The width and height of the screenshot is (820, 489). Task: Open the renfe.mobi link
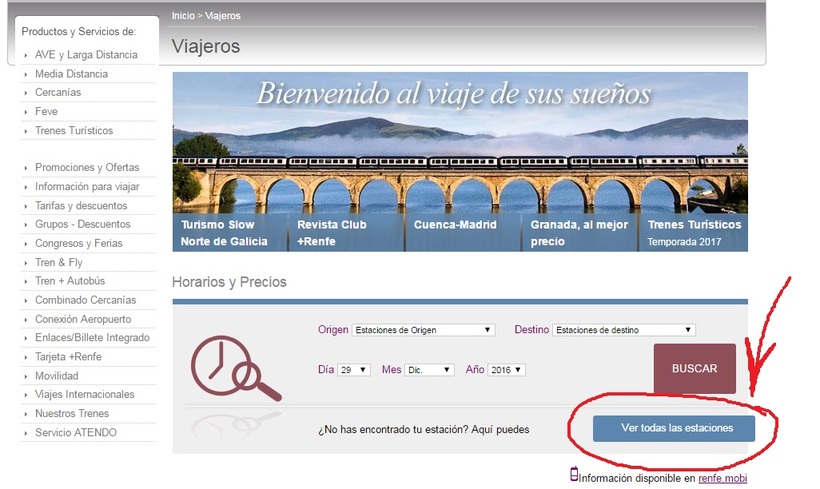(723, 478)
